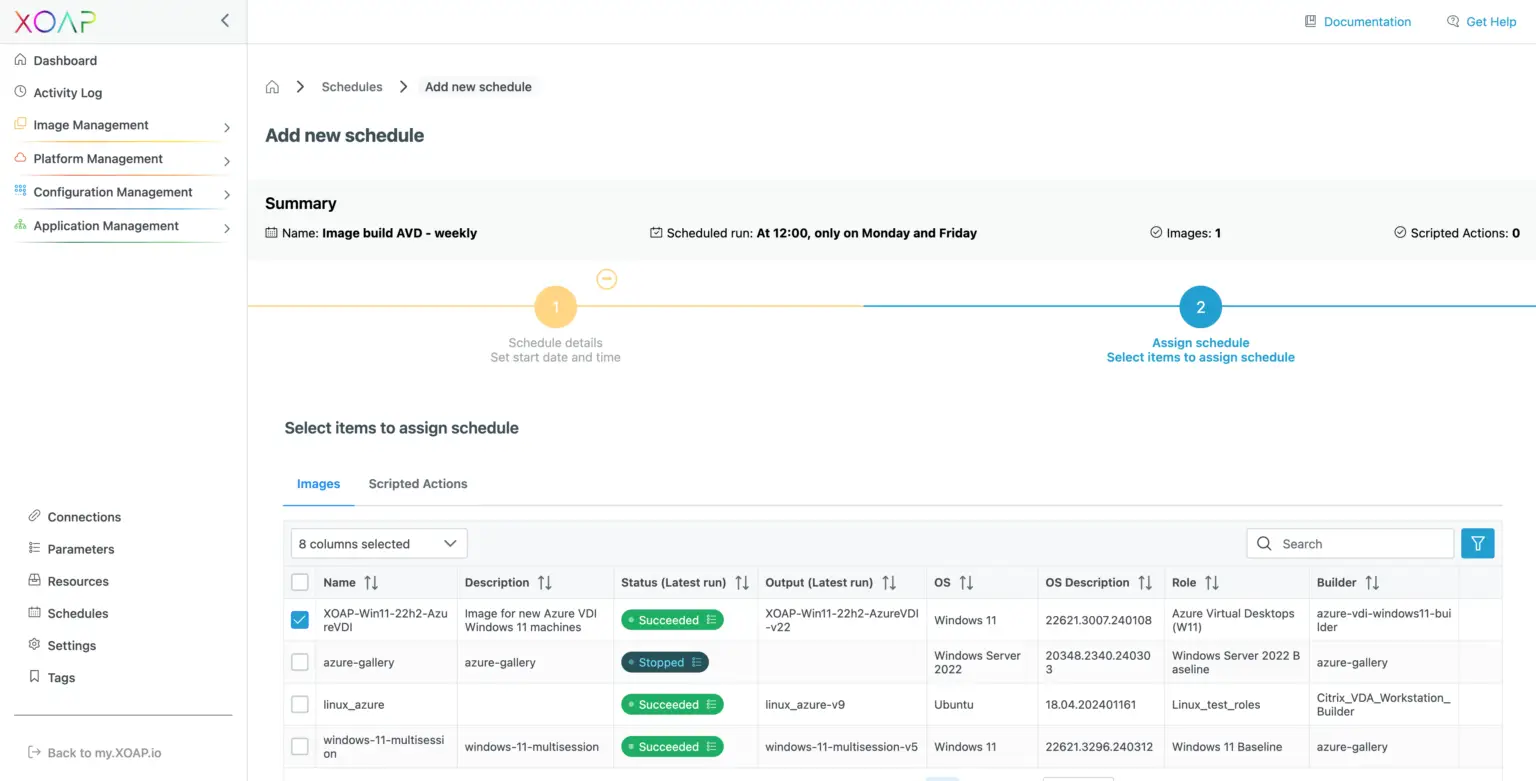Sort by OS Description column arrows
The height and width of the screenshot is (781, 1536).
tap(1145, 582)
